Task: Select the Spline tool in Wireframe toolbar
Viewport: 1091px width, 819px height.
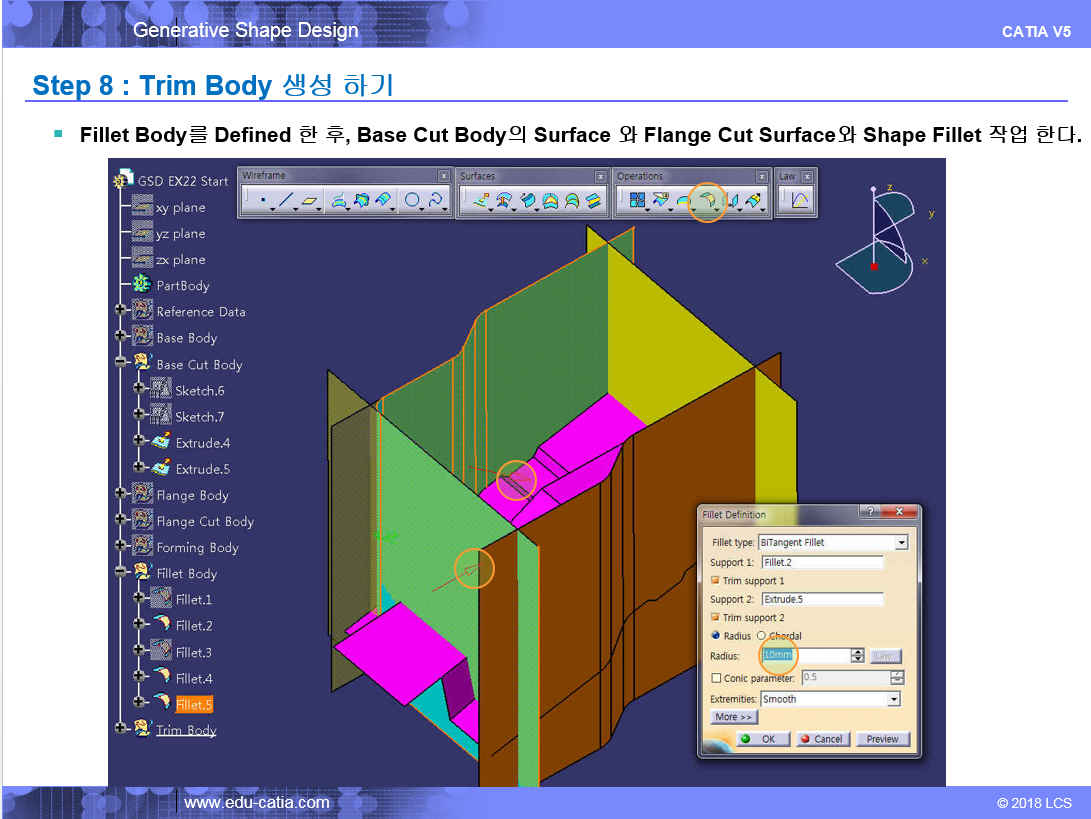Action: click(436, 200)
